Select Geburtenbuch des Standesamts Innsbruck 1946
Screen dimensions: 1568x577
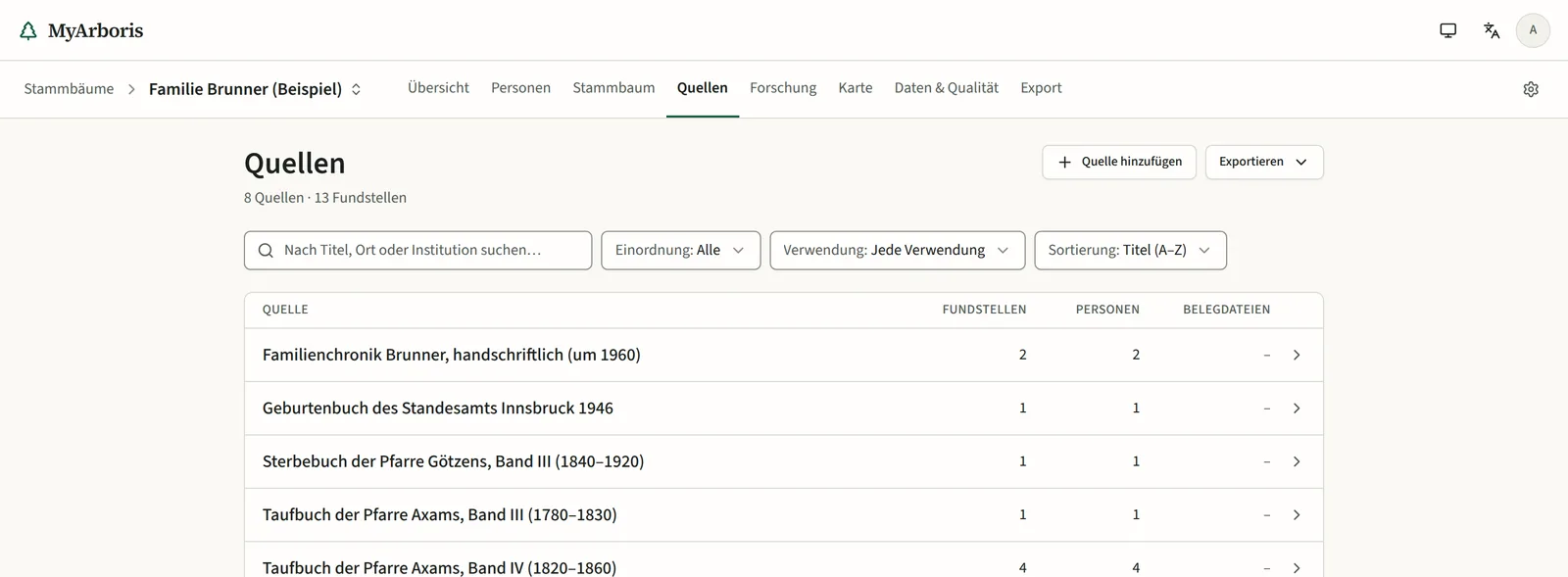[x=784, y=409]
